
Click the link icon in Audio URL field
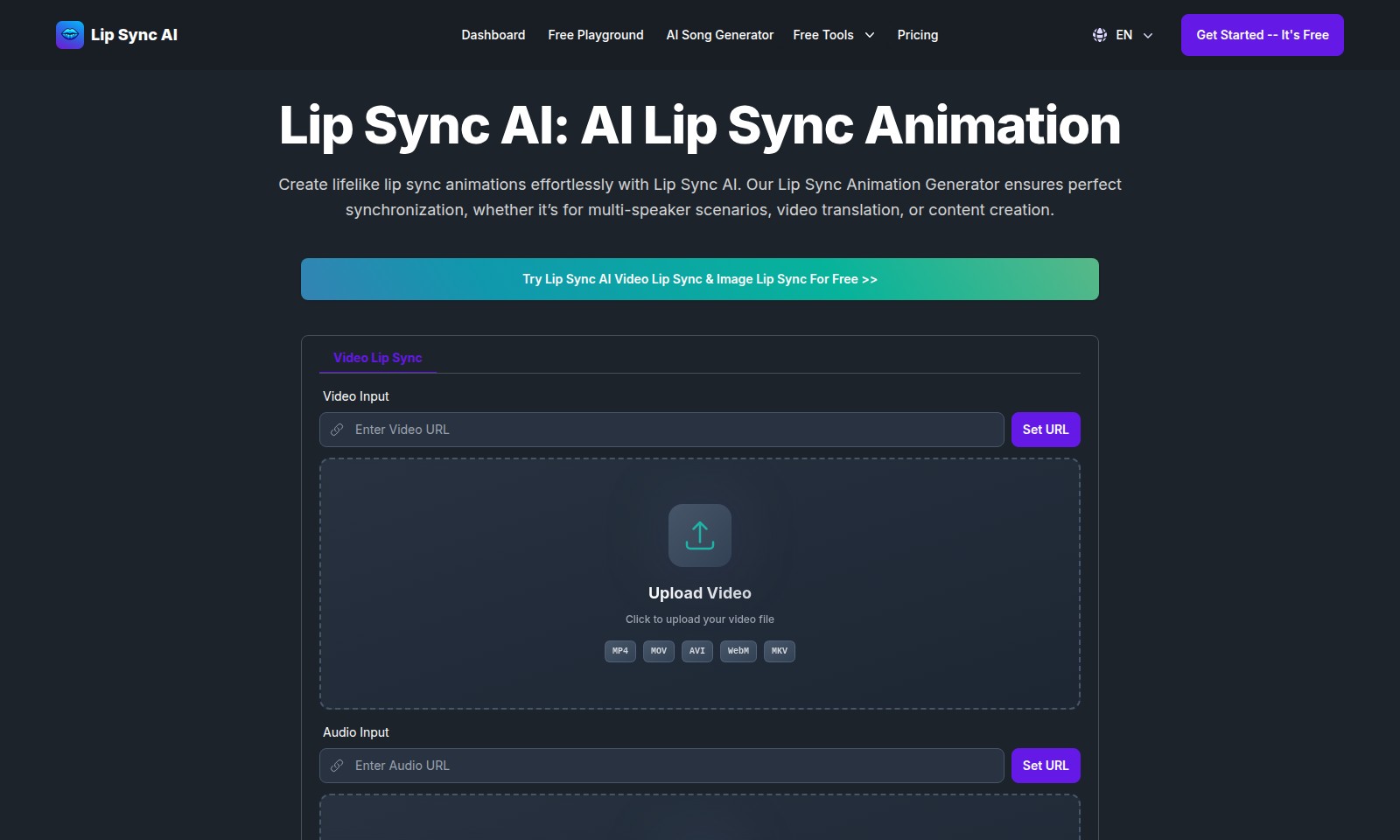tap(337, 766)
